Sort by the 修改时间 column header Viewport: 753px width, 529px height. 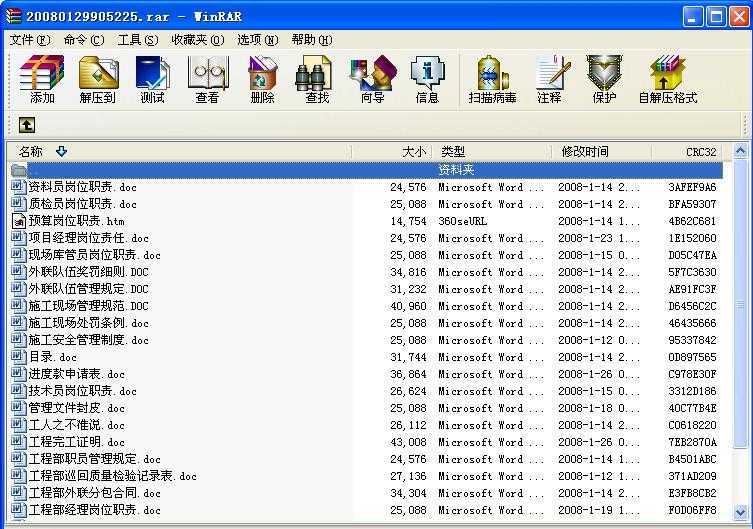pyautogui.click(x=602, y=152)
